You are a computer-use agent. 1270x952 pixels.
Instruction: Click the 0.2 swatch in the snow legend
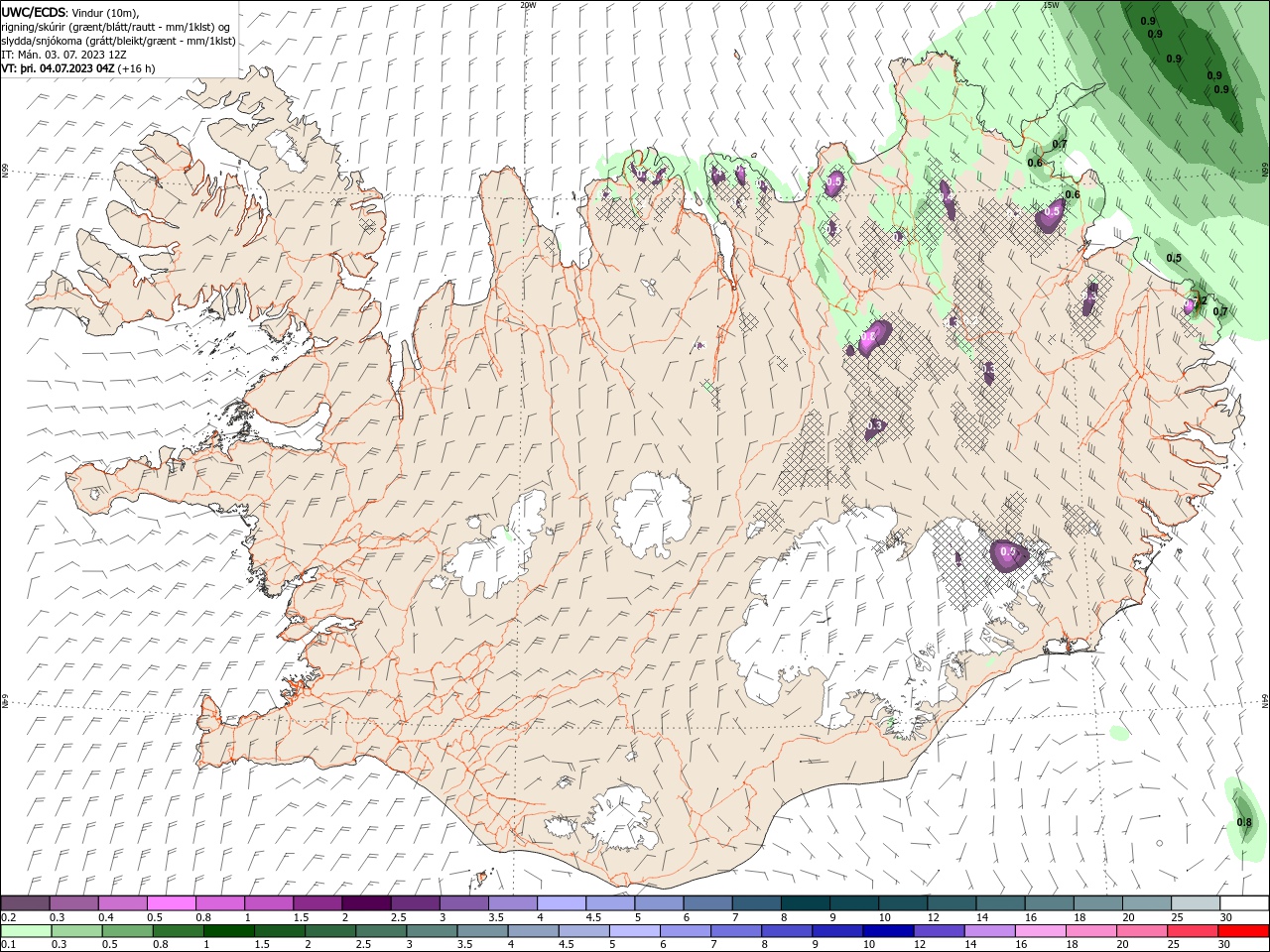click(26, 903)
